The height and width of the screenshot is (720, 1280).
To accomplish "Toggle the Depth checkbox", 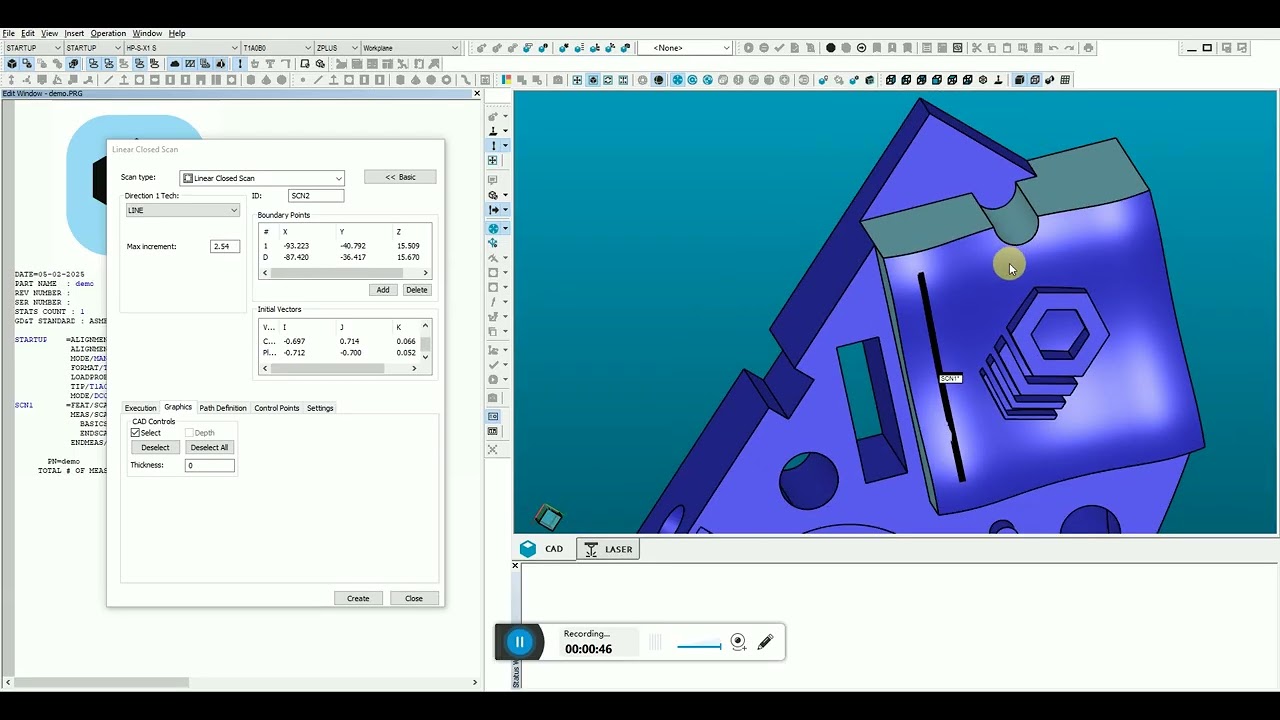I will (189, 433).
